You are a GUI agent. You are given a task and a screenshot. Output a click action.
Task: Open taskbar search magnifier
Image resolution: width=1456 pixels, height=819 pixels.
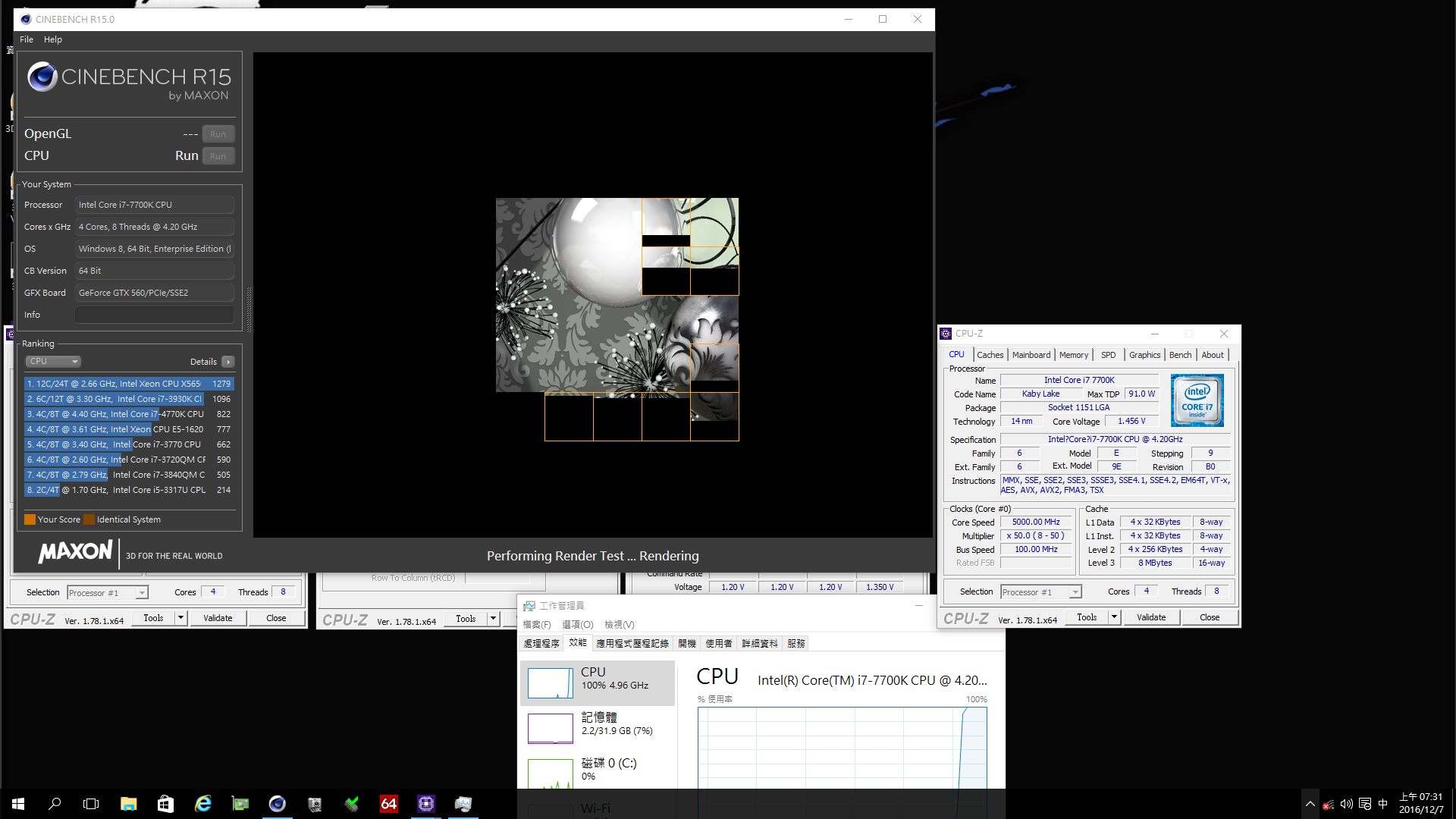coord(55,804)
